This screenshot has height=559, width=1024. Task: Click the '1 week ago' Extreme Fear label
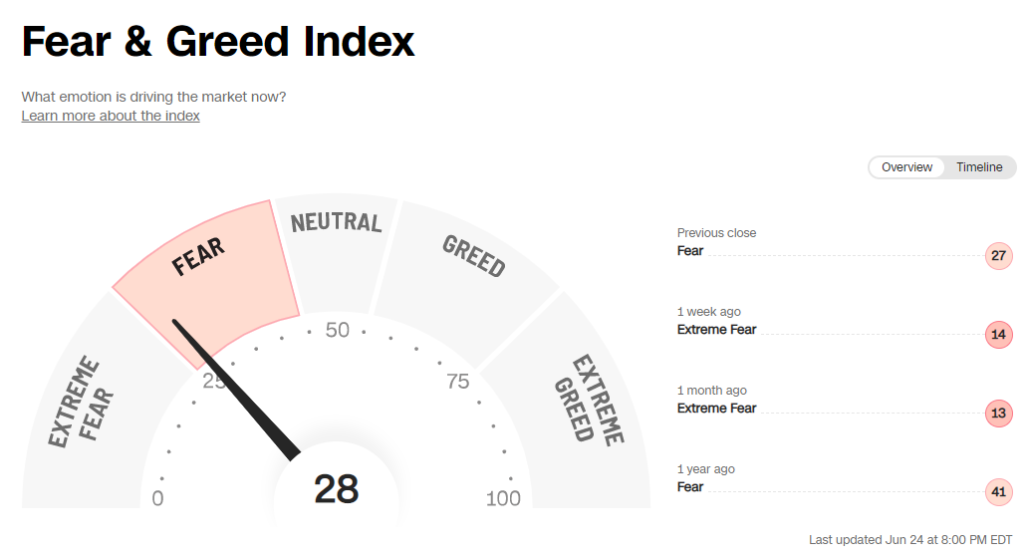pos(716,330)
